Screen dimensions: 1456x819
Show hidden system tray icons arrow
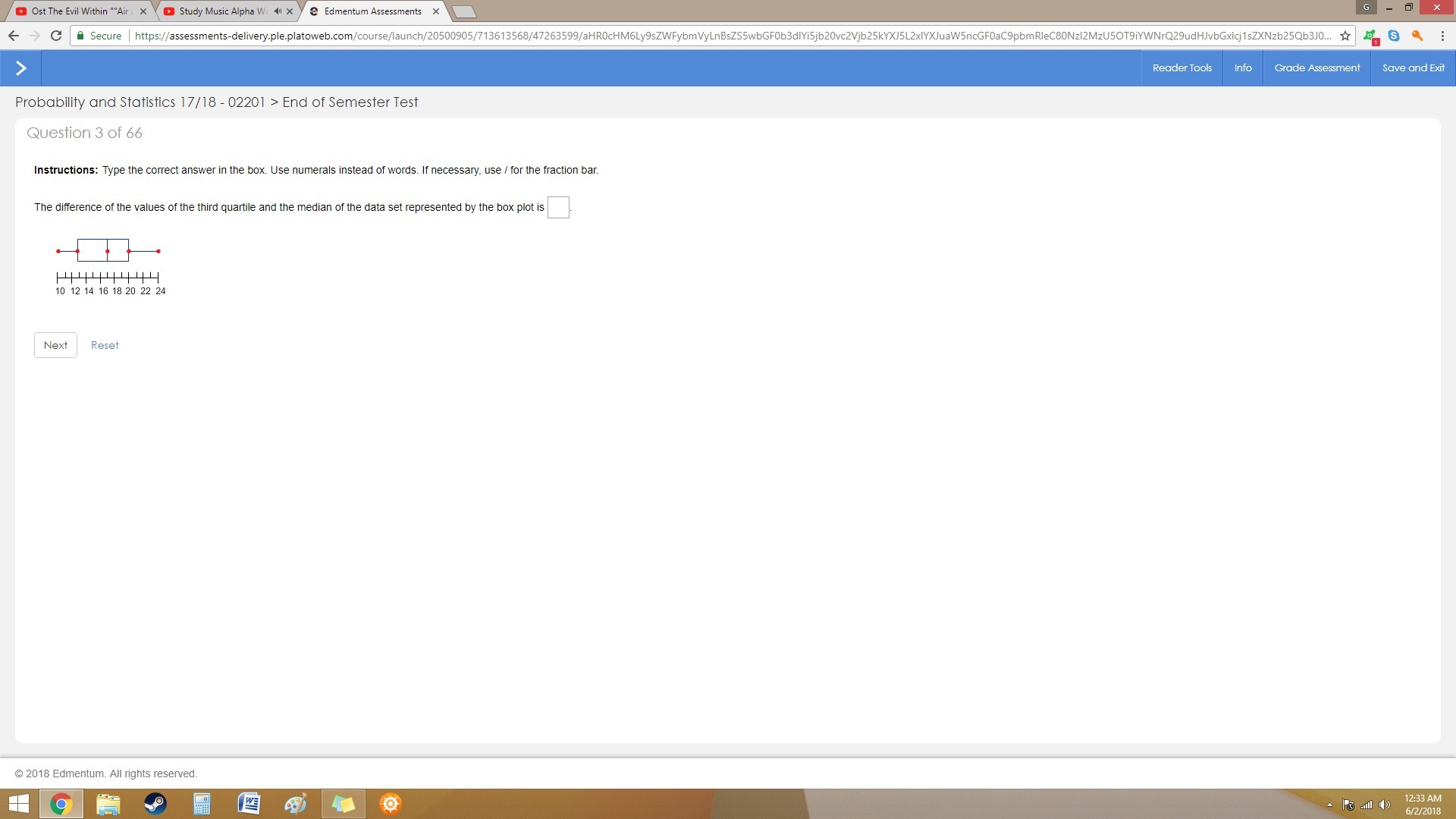click(x=1329, y=805)
